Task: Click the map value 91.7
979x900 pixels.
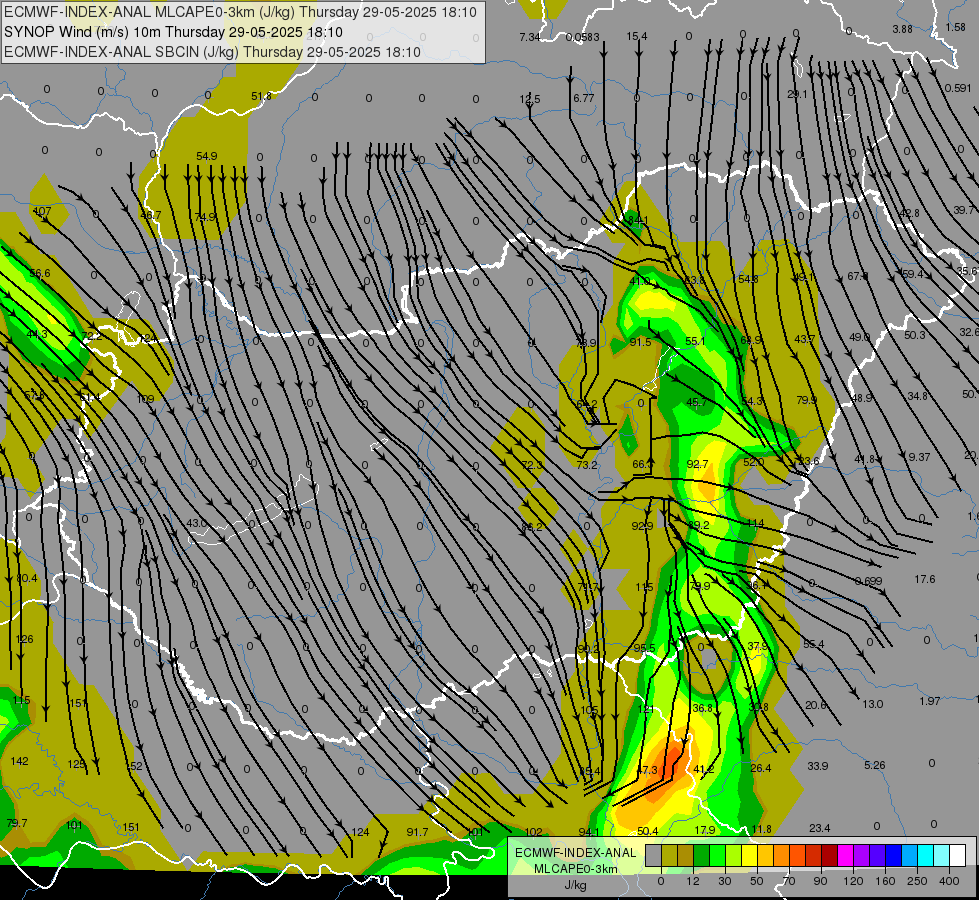Action: [417, 833]
